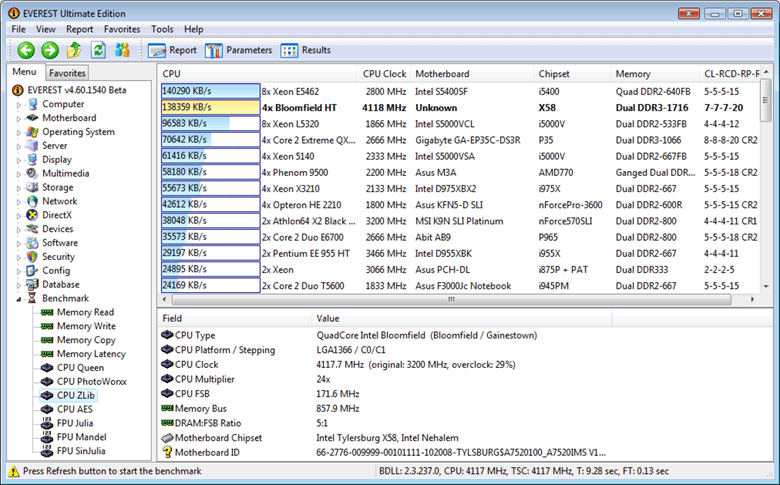Expand the Multimedia tree node
780x485 pixels.
[x=19, y=175]
